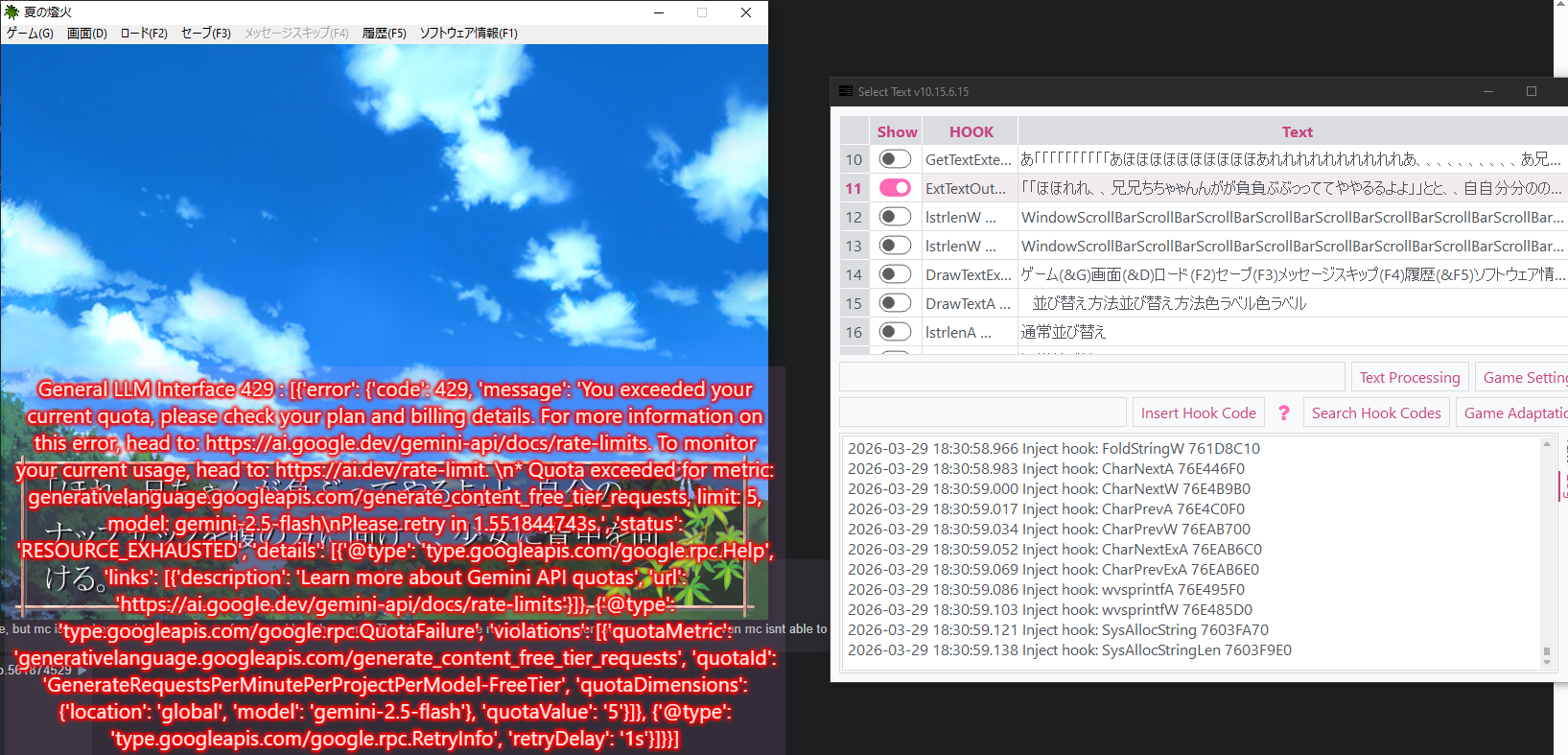The width and height of the screenshot is (1568, 755).
Task: Select セーブ(F3) in the game menu bar
Action: (206, 33)
